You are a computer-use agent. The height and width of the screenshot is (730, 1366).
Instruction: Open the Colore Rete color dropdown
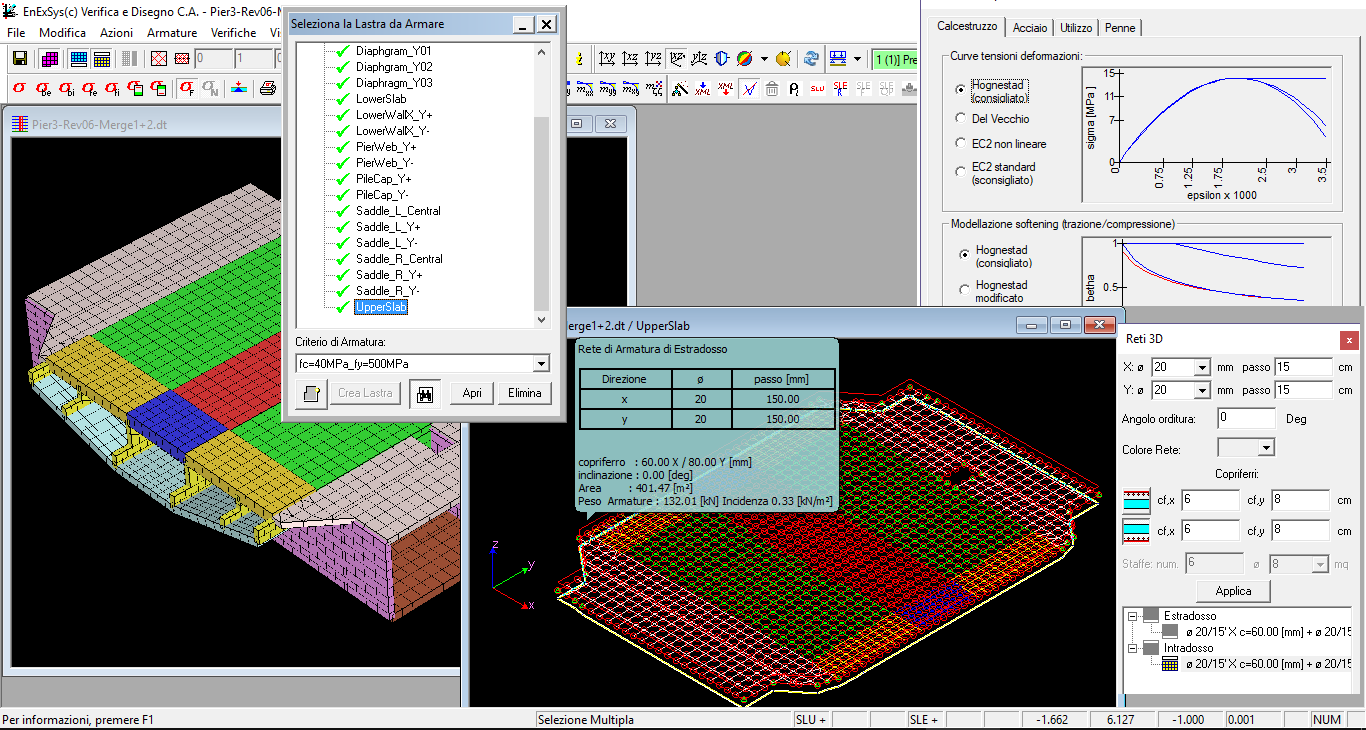click(1266, 448)
